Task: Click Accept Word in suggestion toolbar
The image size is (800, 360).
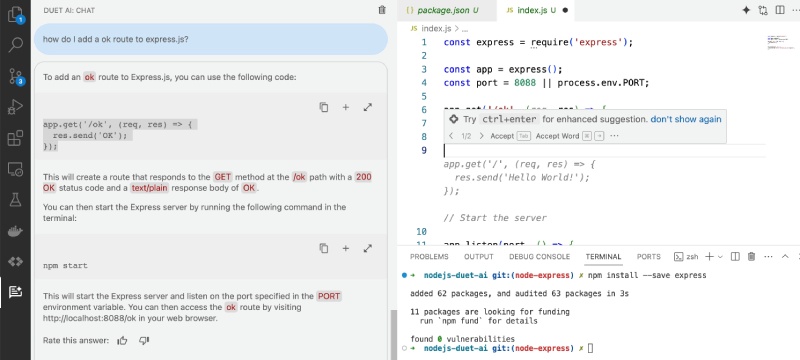Action: [x=570, y=136]
